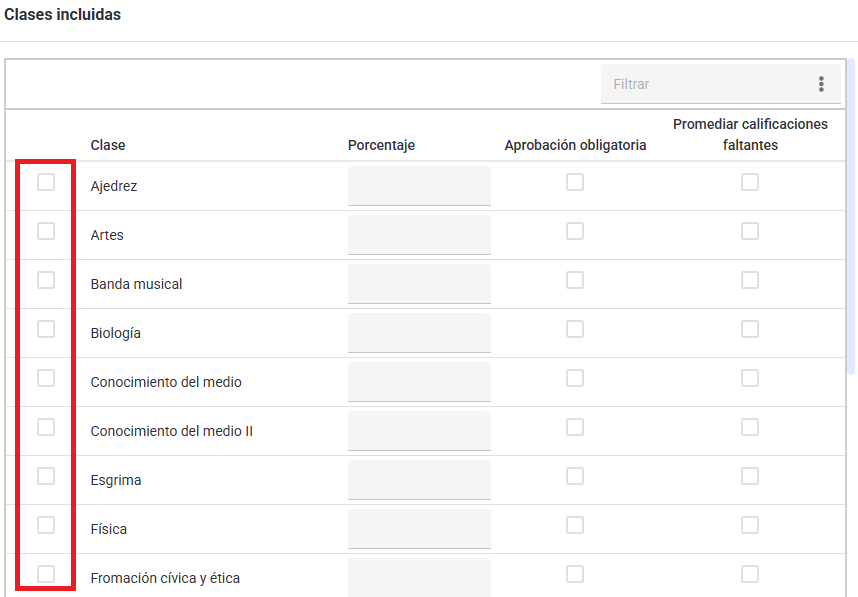This screenshot has width=858, height=597.
Task: Tick the Banda musical row checkbox
Action: pos(46,280)
